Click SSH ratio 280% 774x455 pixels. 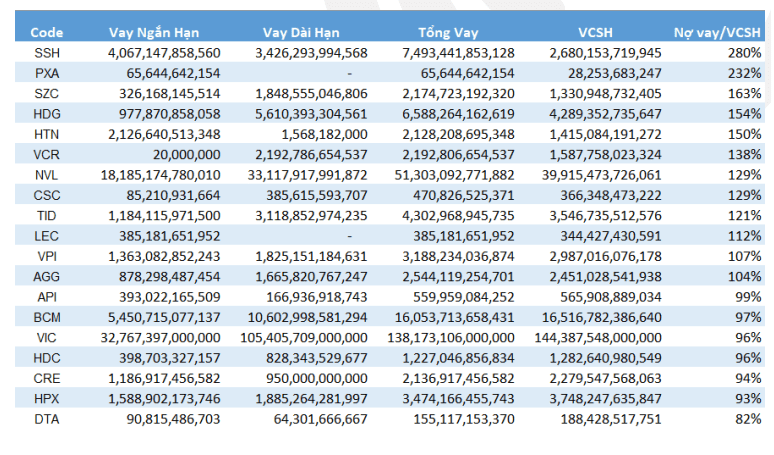[x=744, y=53]
